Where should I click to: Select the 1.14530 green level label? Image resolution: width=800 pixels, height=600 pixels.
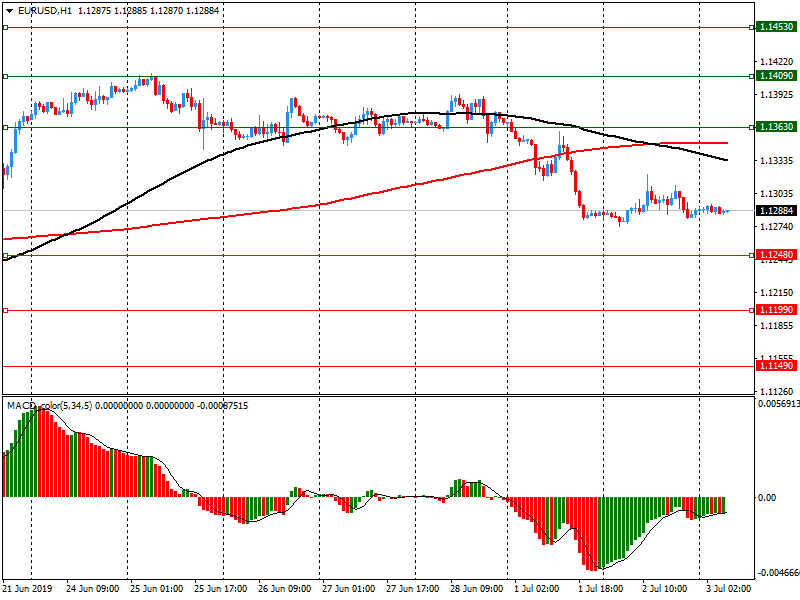777,27
